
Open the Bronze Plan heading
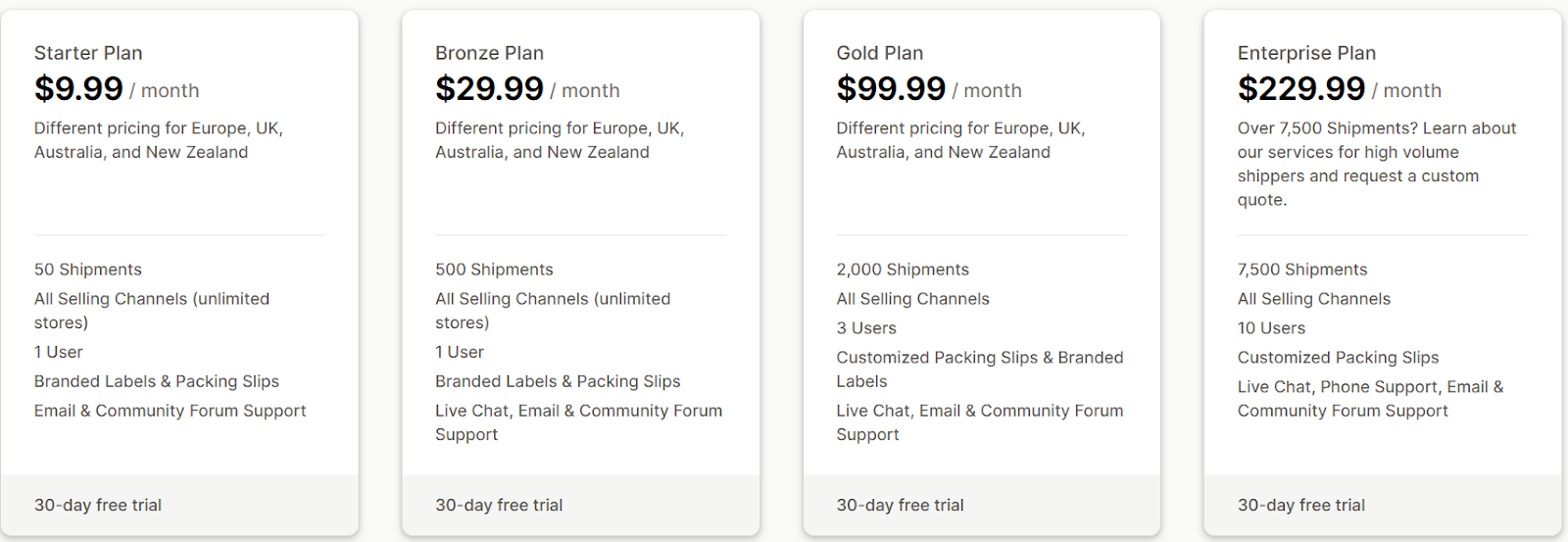[489, 53]
